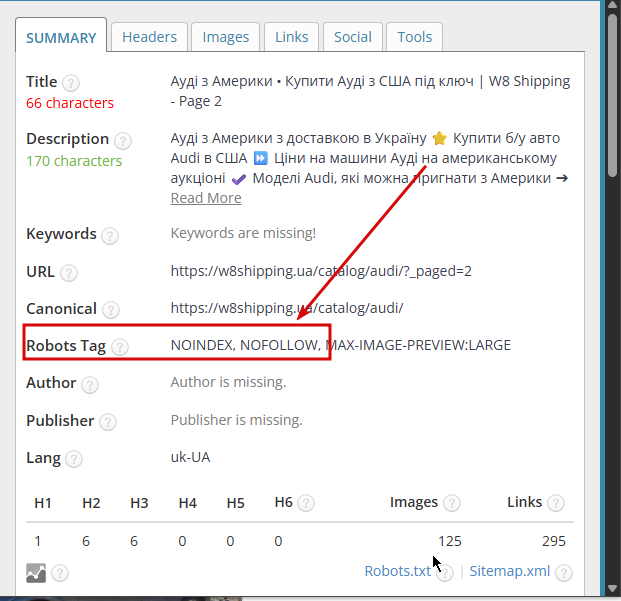Click 'Publisher is missing.' text

236,420
